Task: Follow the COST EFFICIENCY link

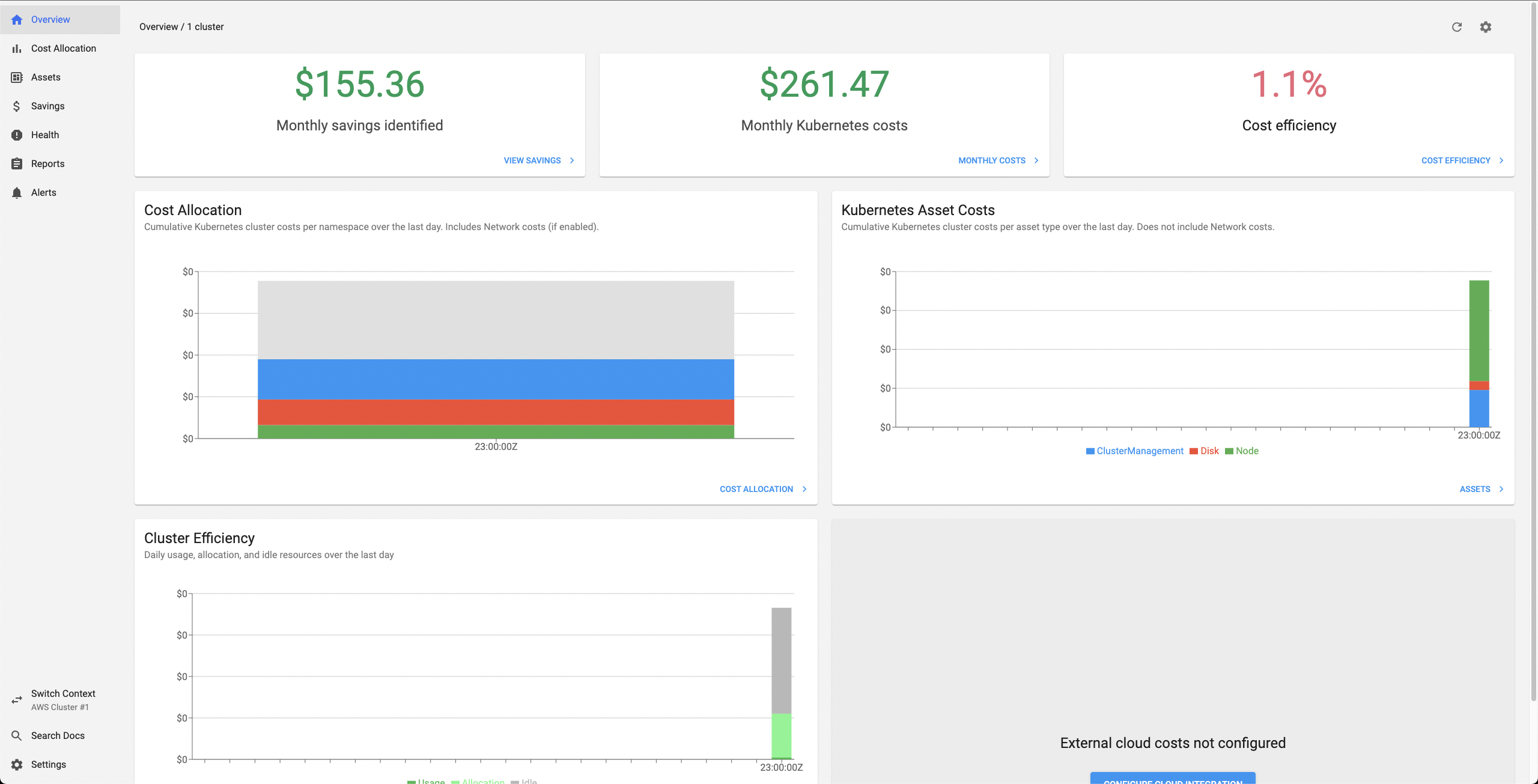Action: click(x=1456, y=160)
